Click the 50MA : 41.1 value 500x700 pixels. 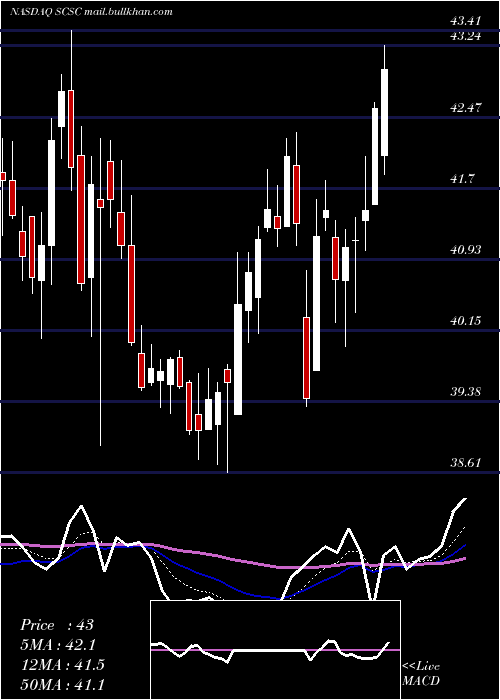(62, 684)
